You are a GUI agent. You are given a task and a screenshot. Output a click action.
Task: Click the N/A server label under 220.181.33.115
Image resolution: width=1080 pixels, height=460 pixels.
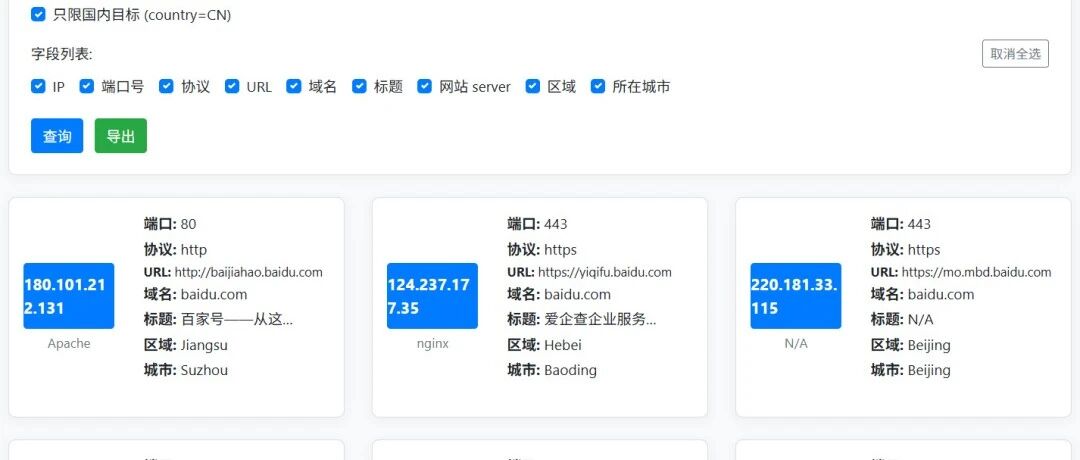(796, 344)
